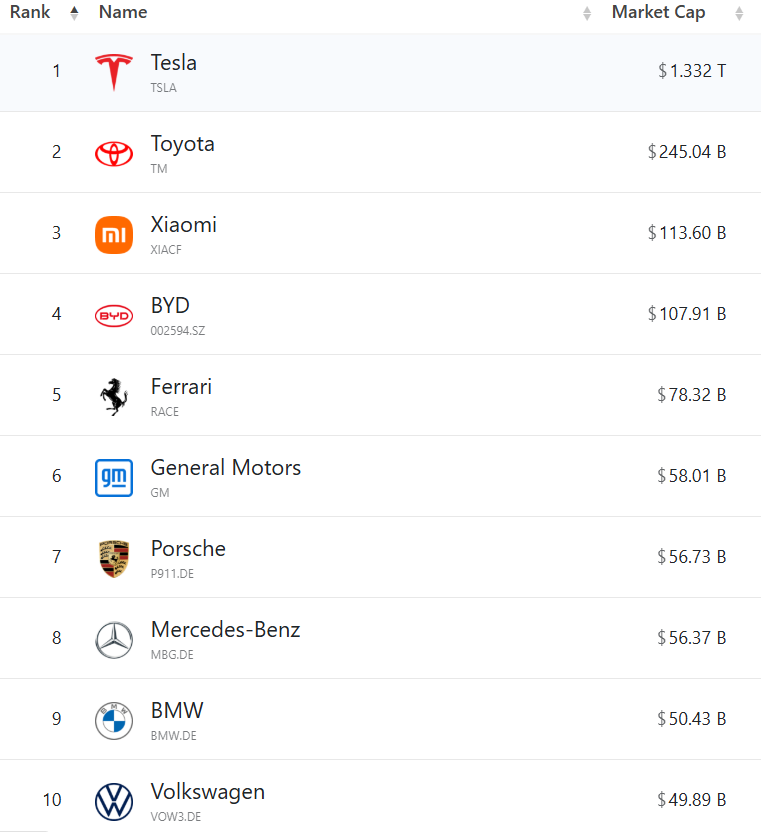
Task: Sort using the Market Cap column arrows
Action: click(739, 13)
